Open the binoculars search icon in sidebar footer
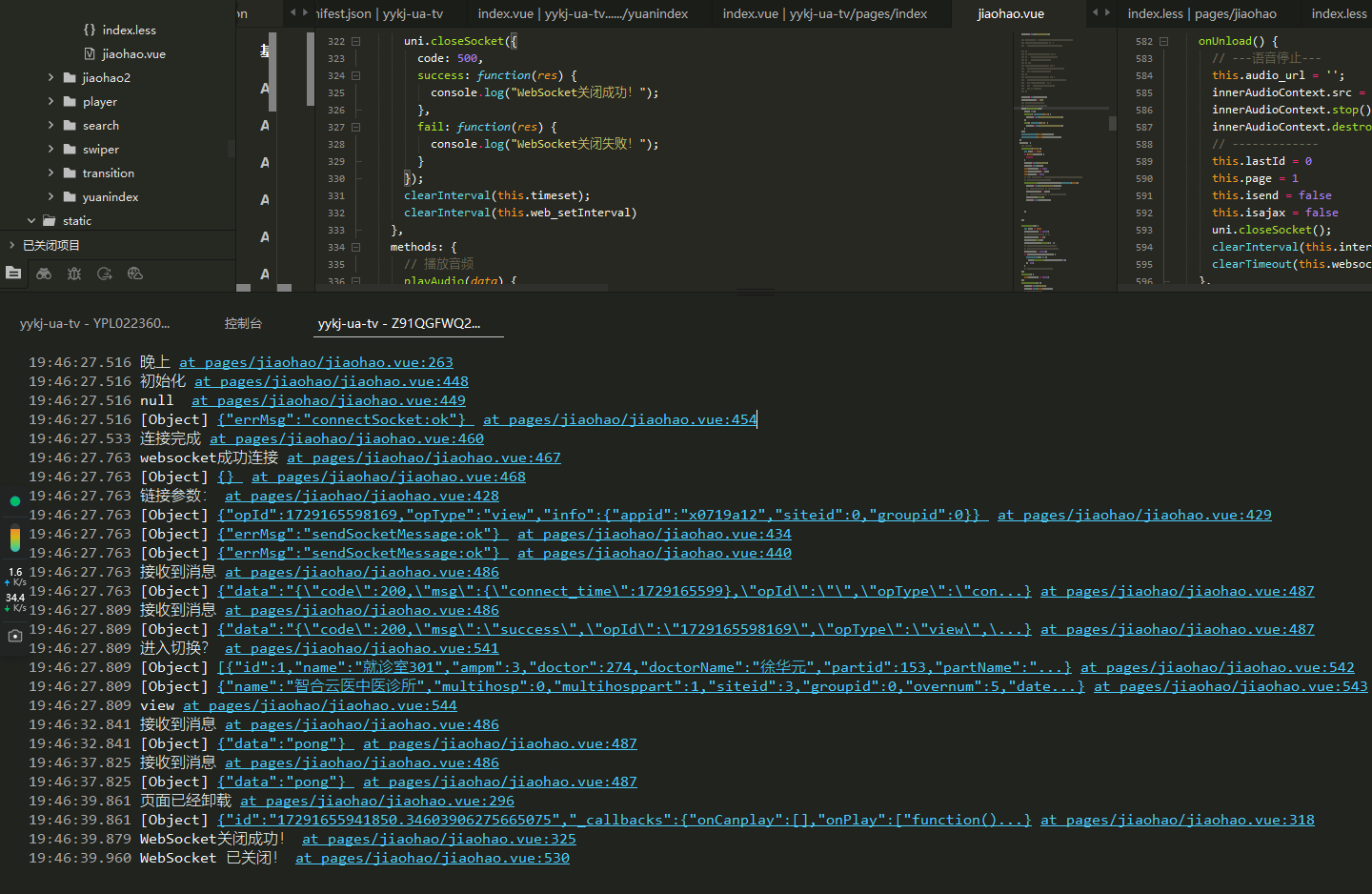Screen dimensions: 1372x894 [x=44, y=274]
